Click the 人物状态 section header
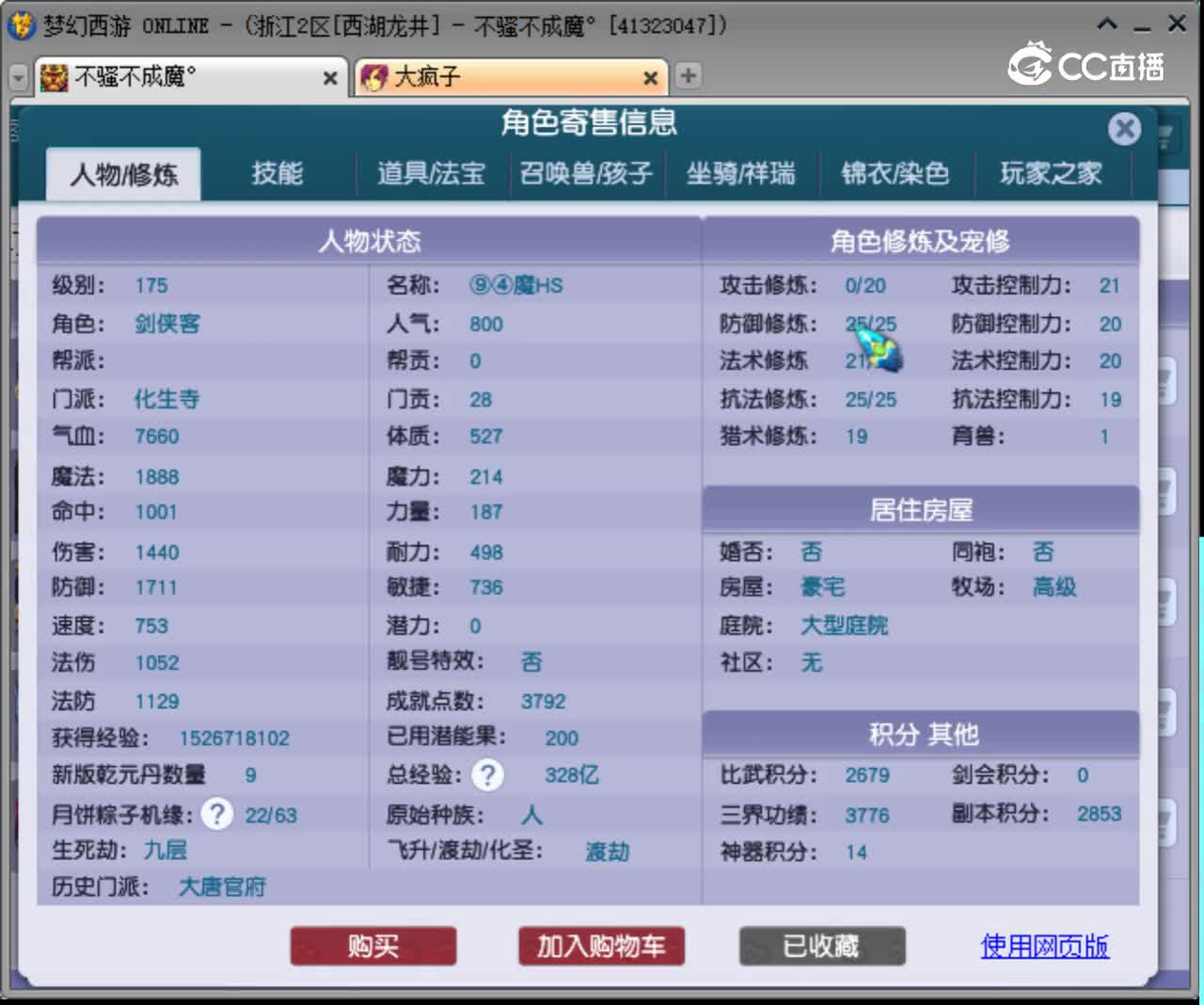 (x=369, y=241)
